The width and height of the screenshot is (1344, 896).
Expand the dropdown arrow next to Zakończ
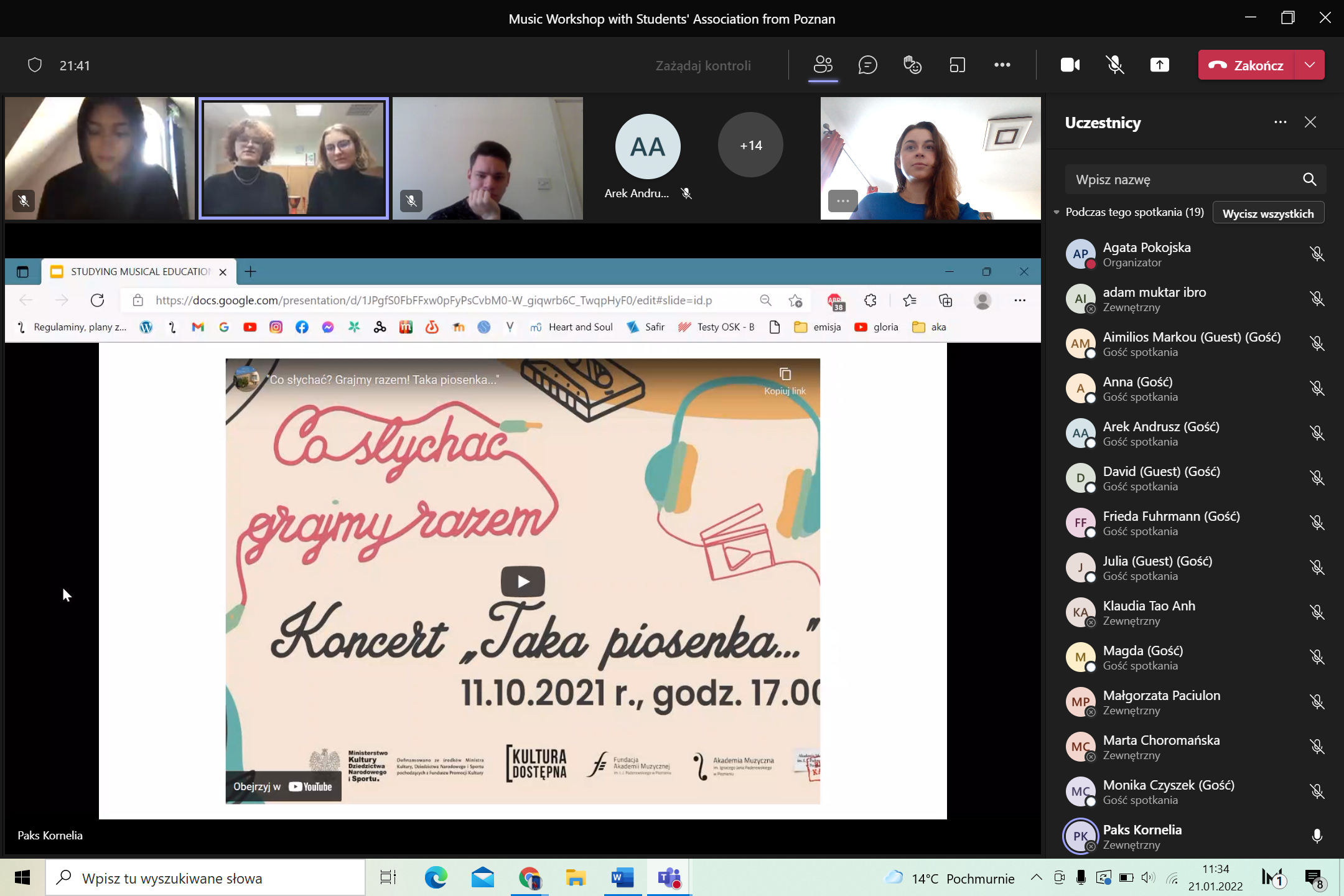click(1310, 65)
